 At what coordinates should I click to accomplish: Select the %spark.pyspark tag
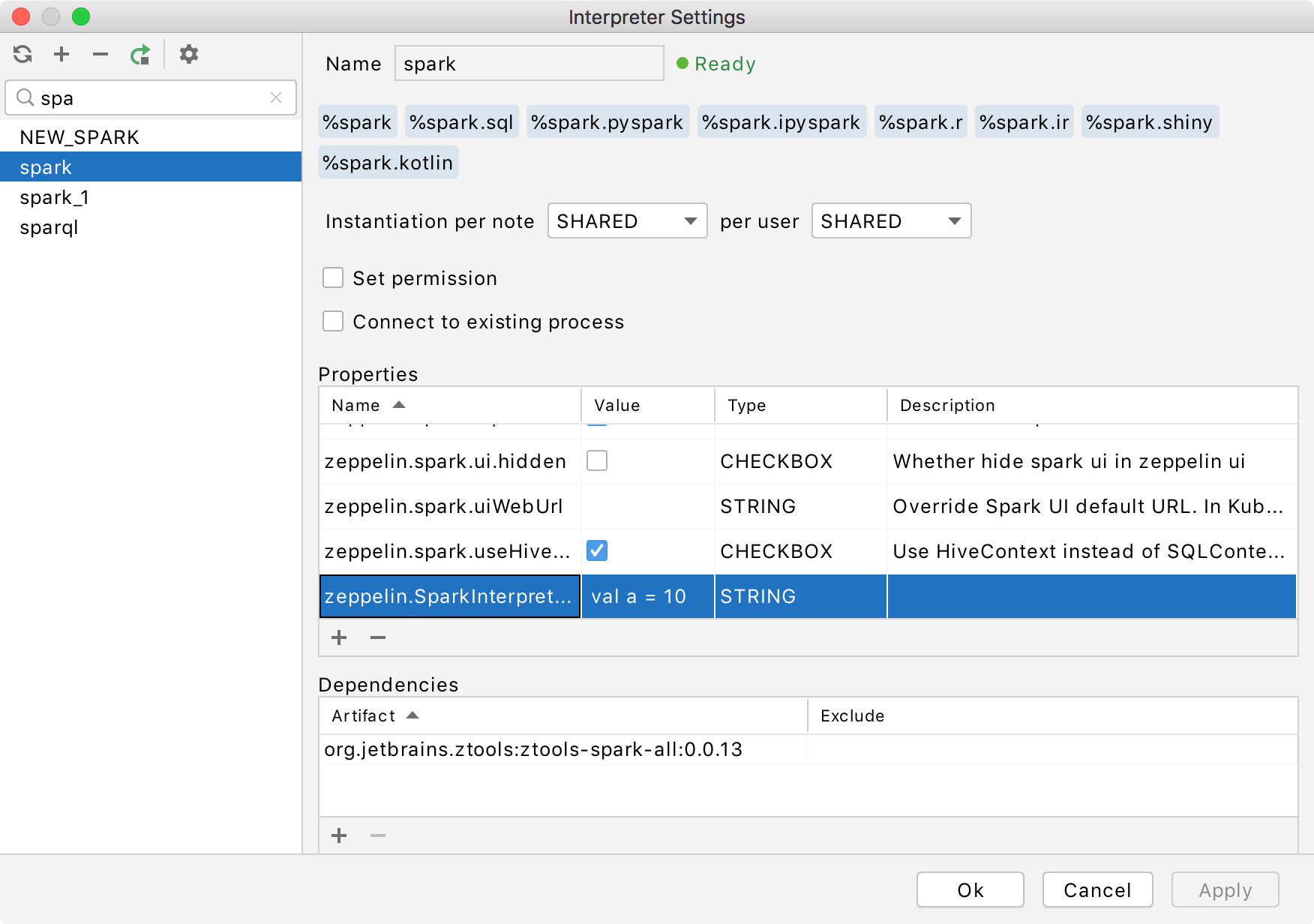(607, 121)
